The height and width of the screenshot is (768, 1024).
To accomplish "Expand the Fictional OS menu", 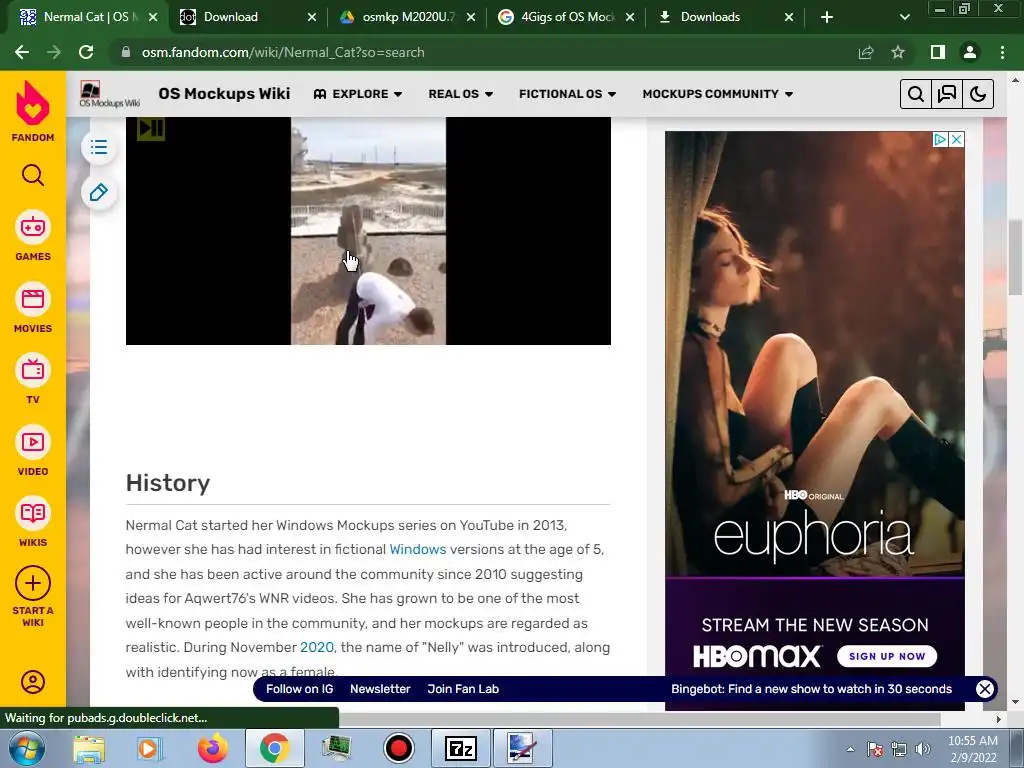I will tap(568, 94).
